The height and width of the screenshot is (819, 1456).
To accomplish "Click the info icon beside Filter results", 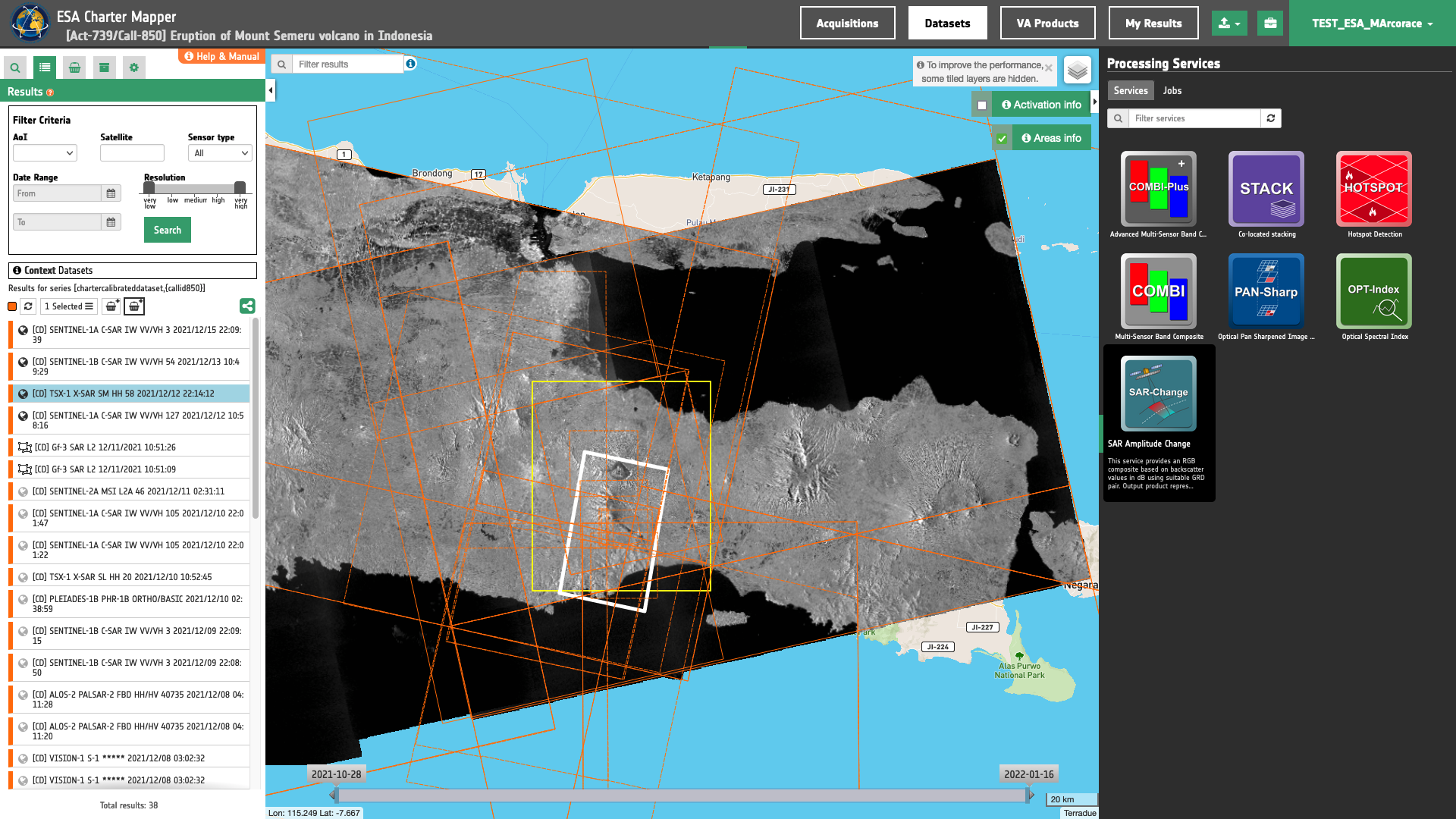I will pos(410,64).
